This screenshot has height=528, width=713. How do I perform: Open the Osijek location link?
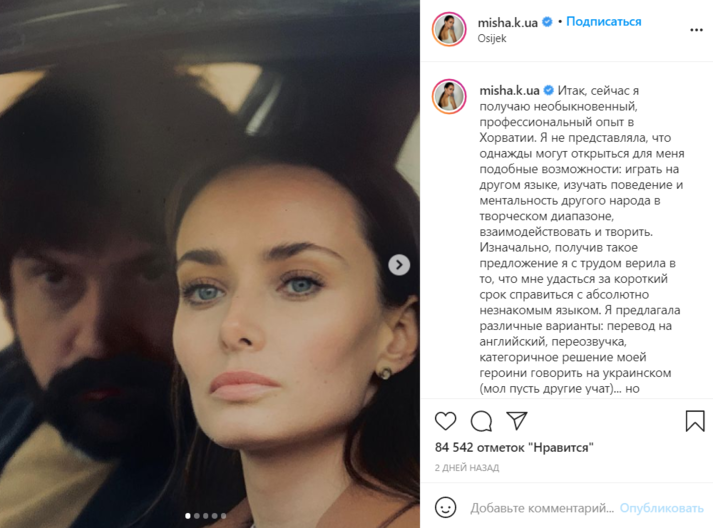coord(492,39)
